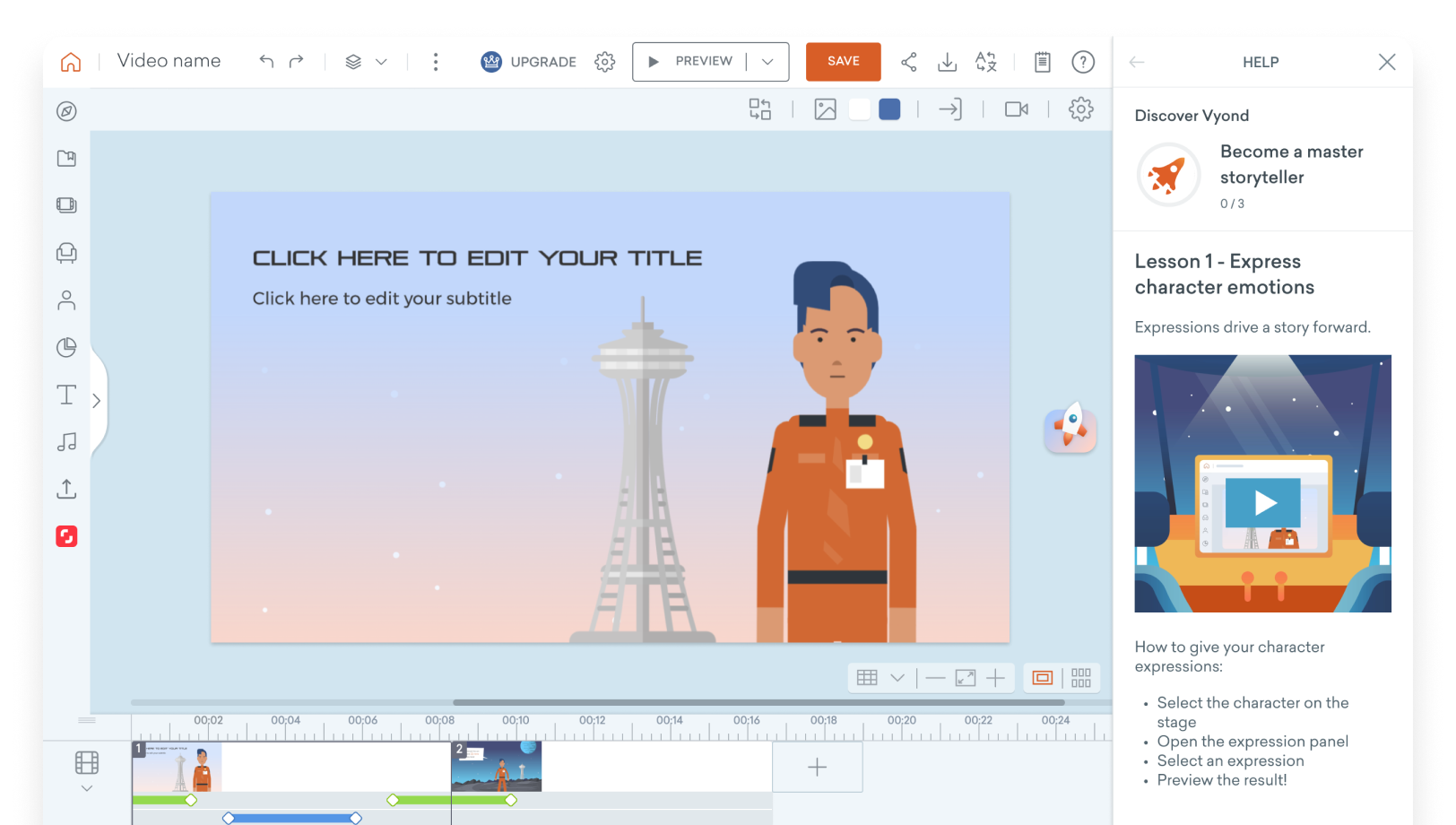The width and height of the screenshot is (1456, 825).
Task: Open the Characters library in sidebar
Action: (66, 300)
